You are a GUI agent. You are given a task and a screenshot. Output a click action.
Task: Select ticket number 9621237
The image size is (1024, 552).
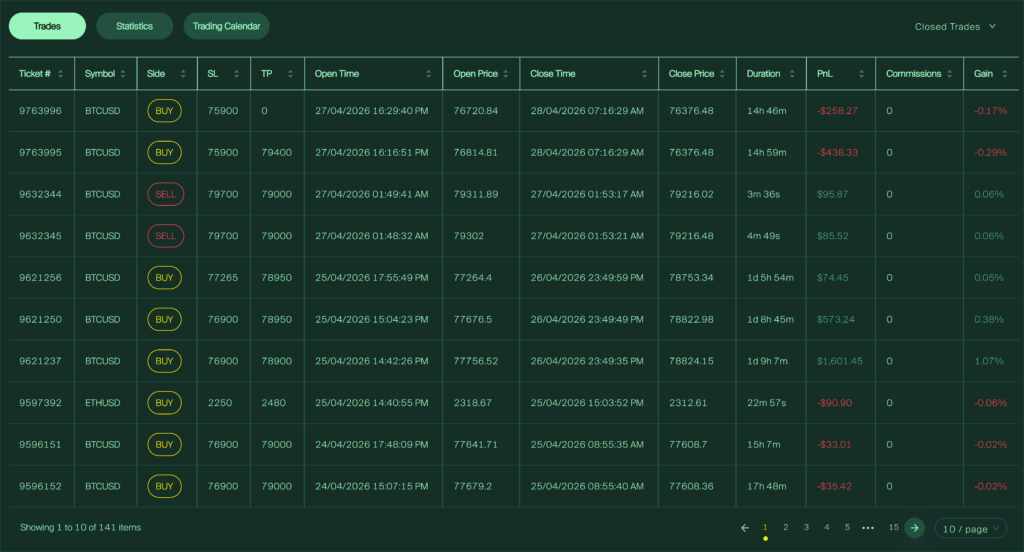point(40,361)
